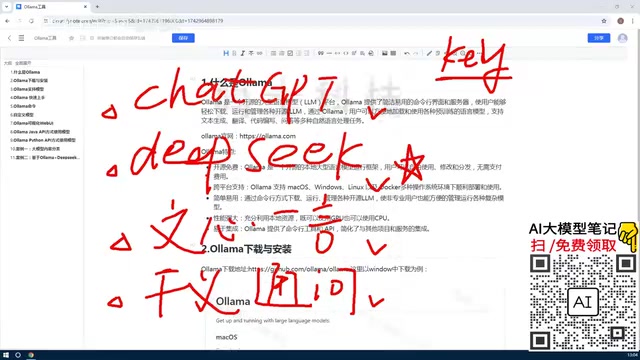
Task: Jump to outline item 8 Java API
Action: 40,132
